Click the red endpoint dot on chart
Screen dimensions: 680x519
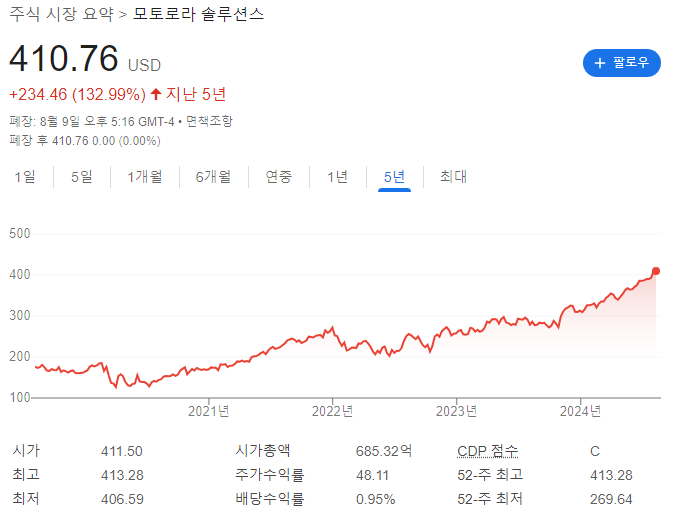656,271
